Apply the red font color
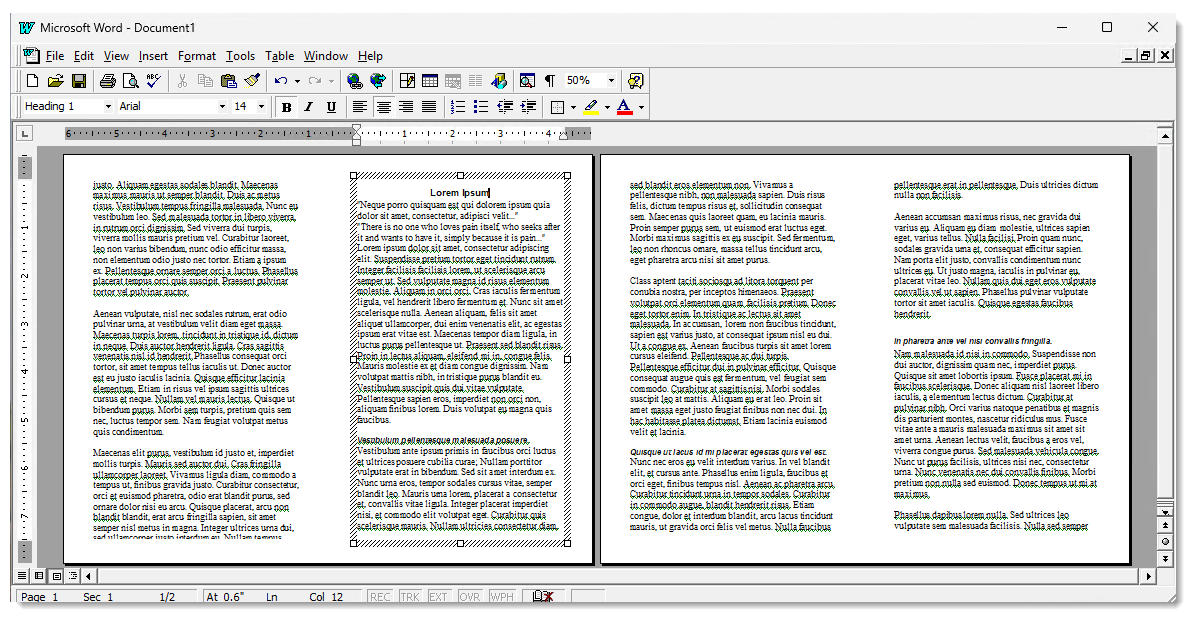The width and height of the screenshot is (1200, 630). tap(624, 107)
